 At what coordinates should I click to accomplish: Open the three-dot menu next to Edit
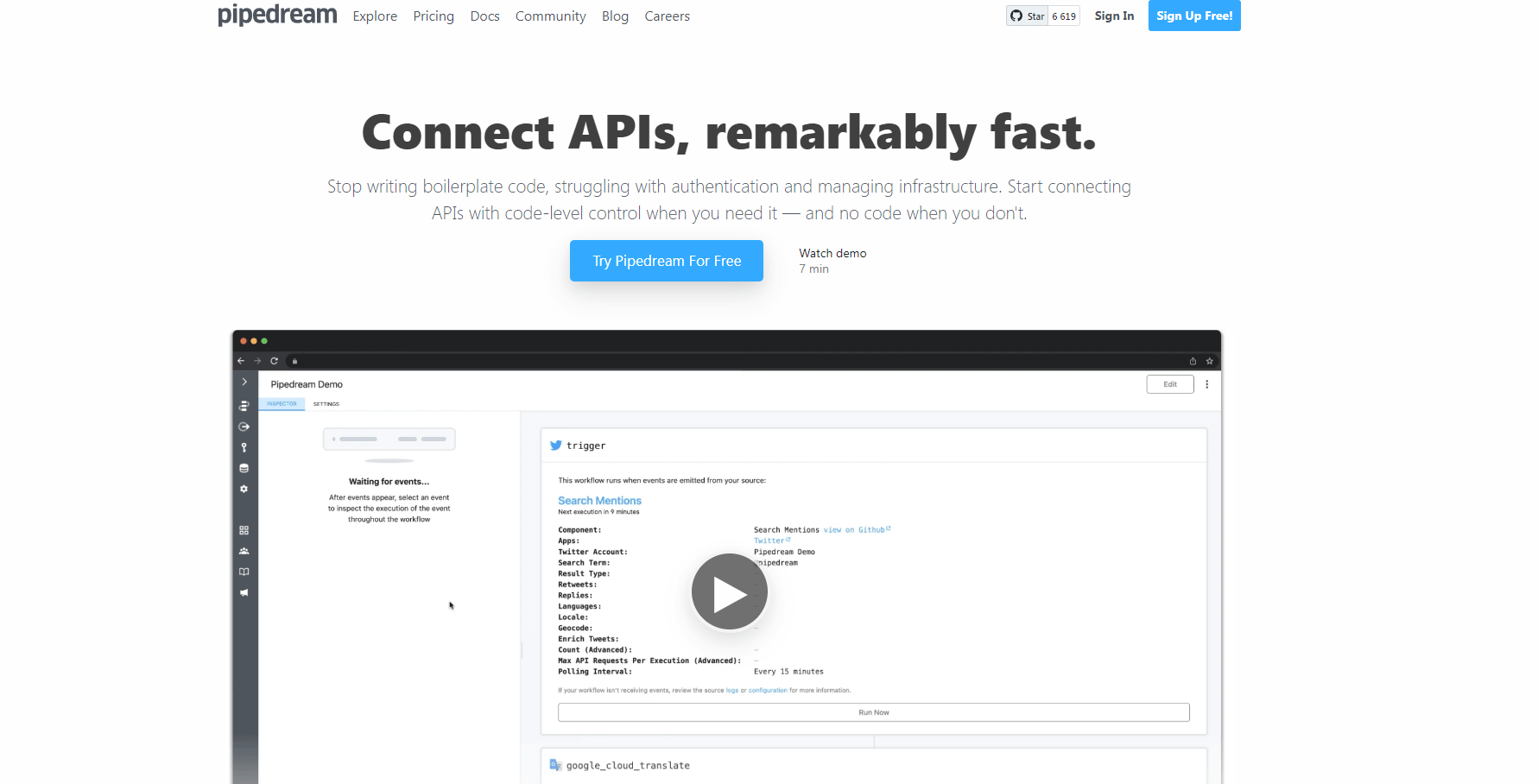[x=1207, y=383]
